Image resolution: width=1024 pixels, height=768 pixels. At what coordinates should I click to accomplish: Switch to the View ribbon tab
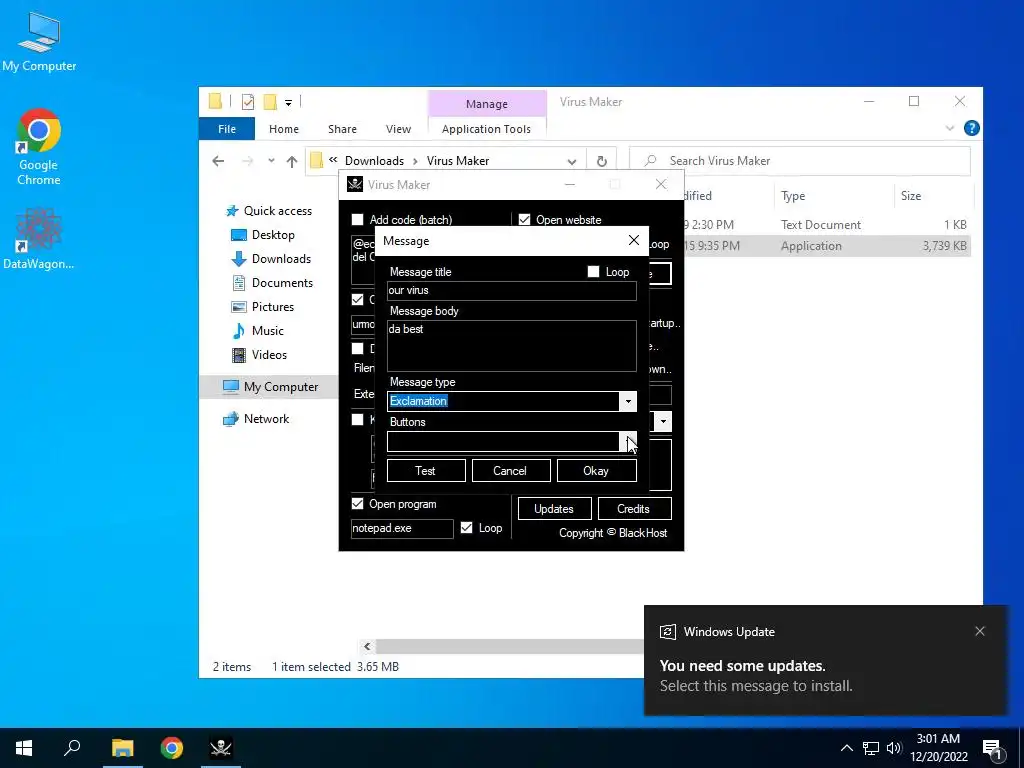point(398,129)
